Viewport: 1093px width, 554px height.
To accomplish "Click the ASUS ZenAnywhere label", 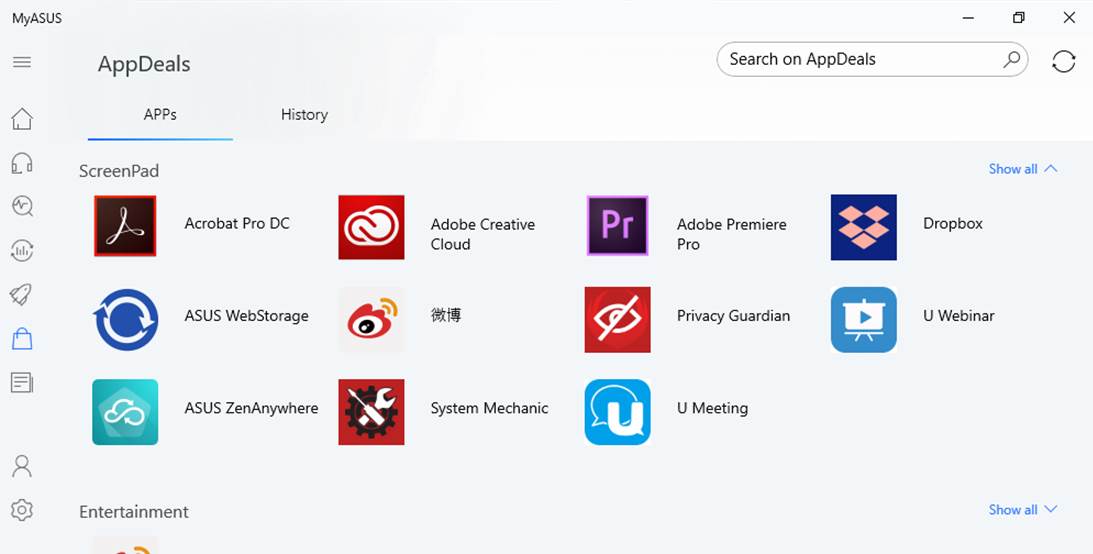I will point(251,408).
